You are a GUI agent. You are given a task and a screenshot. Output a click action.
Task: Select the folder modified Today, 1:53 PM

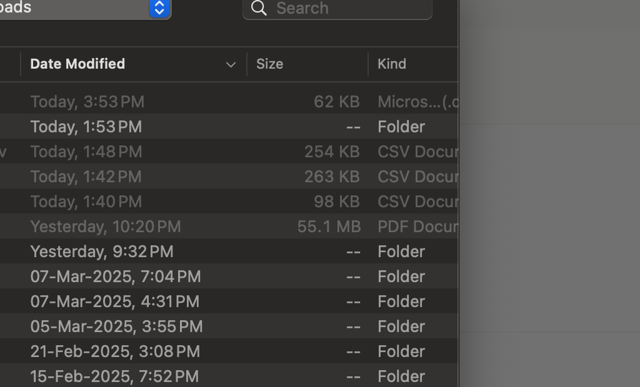(x=229, y=127)
